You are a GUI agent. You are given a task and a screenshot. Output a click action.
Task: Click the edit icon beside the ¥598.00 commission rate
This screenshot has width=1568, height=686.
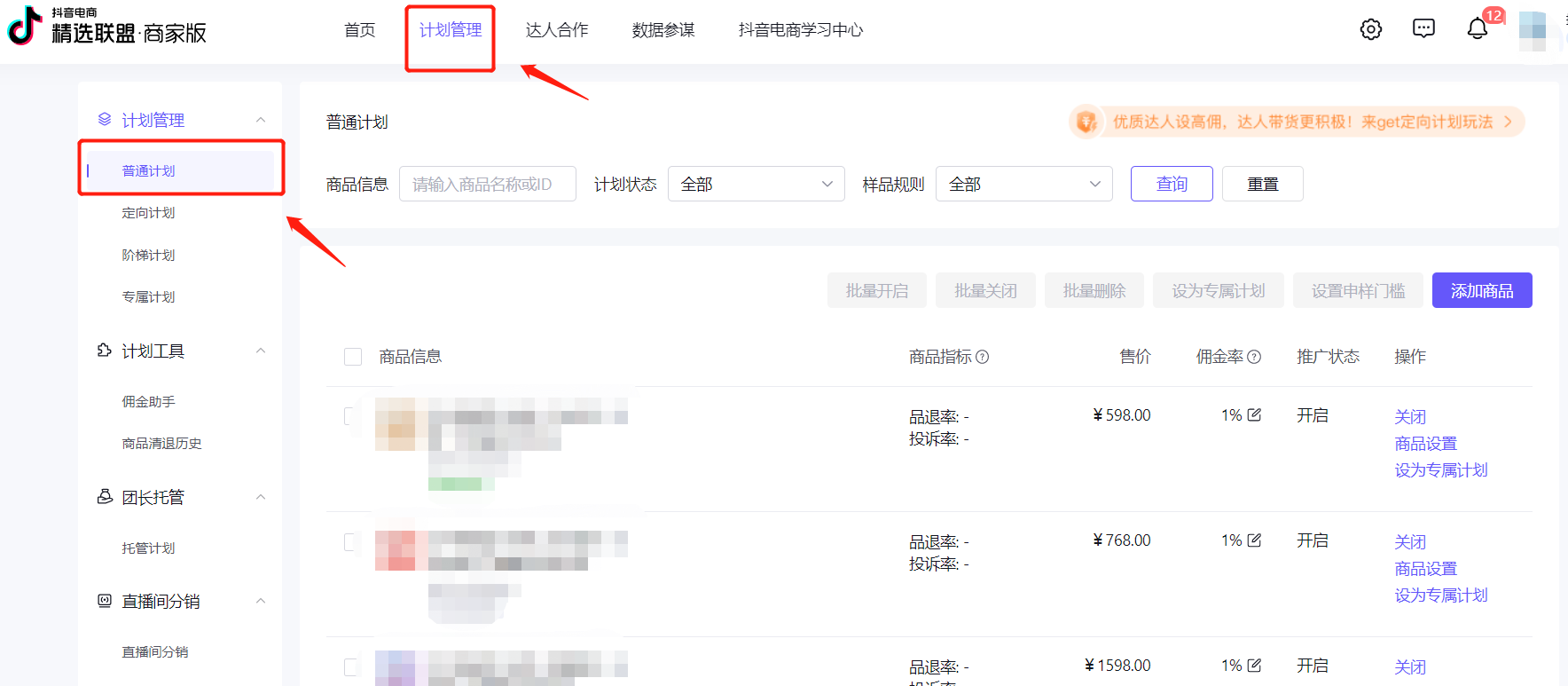(x=1254, y=414)
